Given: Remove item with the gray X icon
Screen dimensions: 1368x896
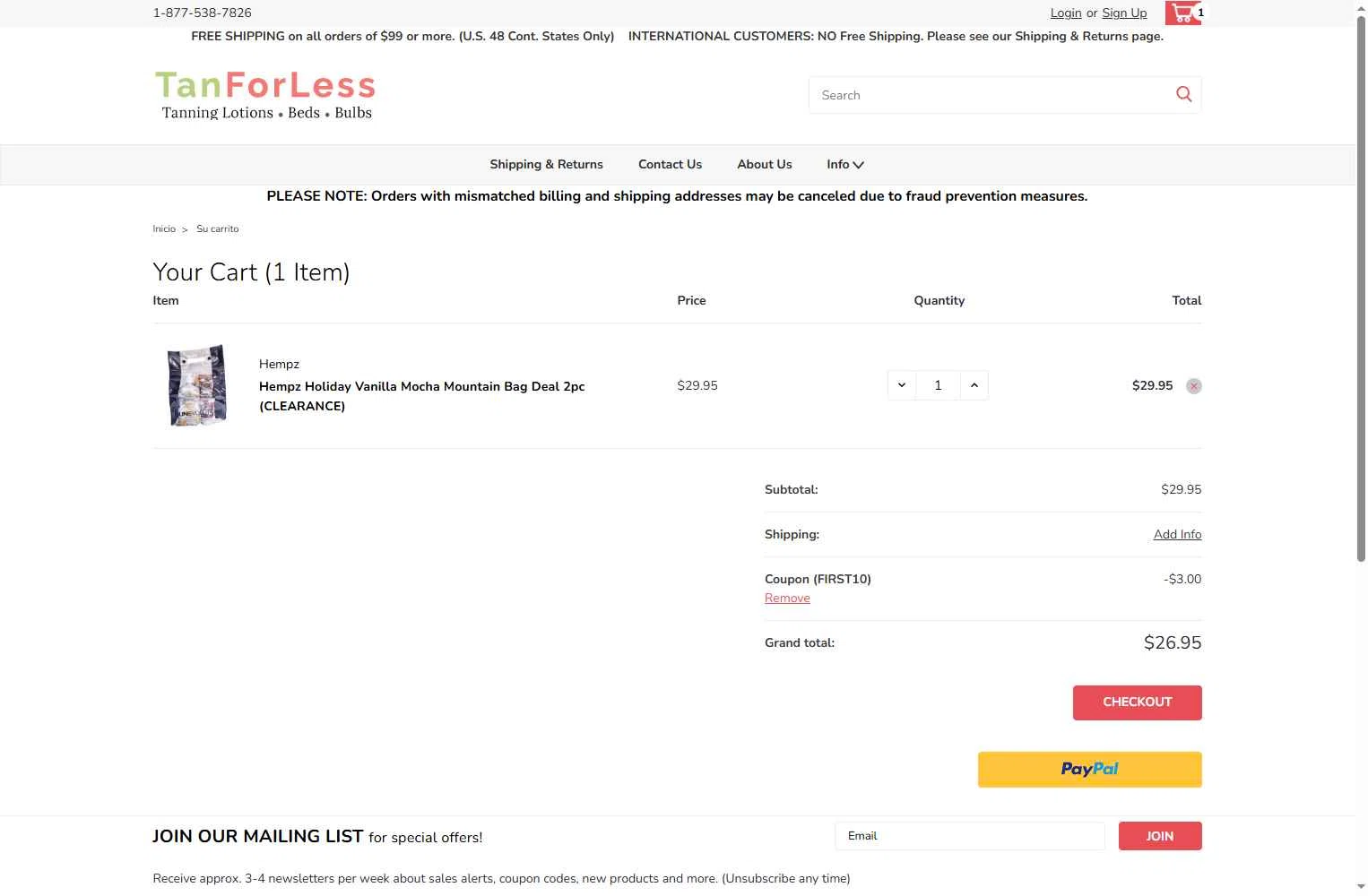Looking at the screenshot, I should point(1193,386).
